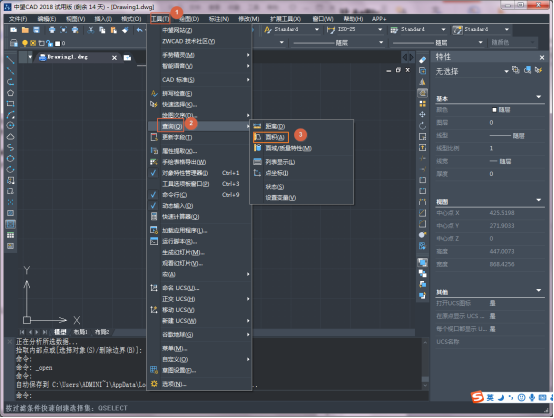
Task: Toggle 动态输入(D) checked menu item
Action: click(x=199, y=206)
